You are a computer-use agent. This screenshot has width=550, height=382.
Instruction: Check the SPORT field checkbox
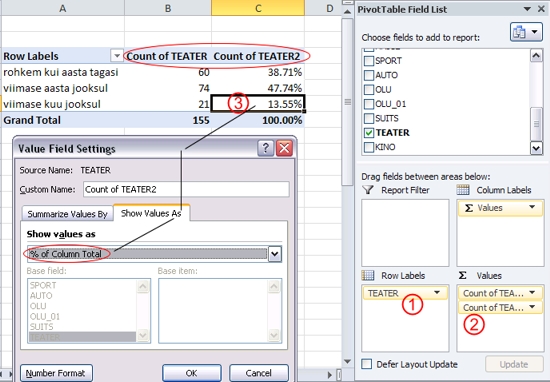[x=369, y=61]
